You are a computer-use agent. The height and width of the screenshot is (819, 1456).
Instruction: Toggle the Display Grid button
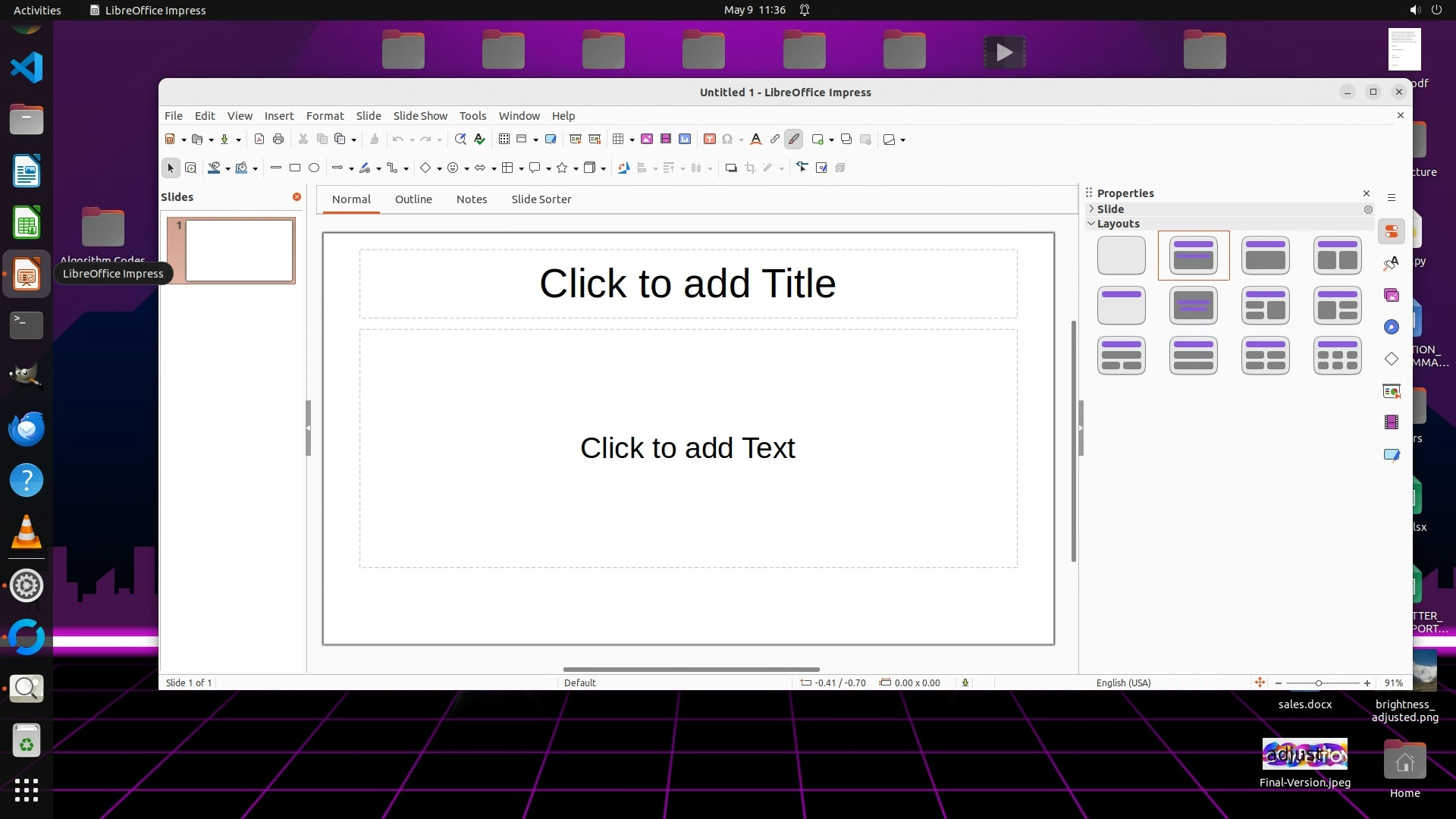[x=504, y=139]
